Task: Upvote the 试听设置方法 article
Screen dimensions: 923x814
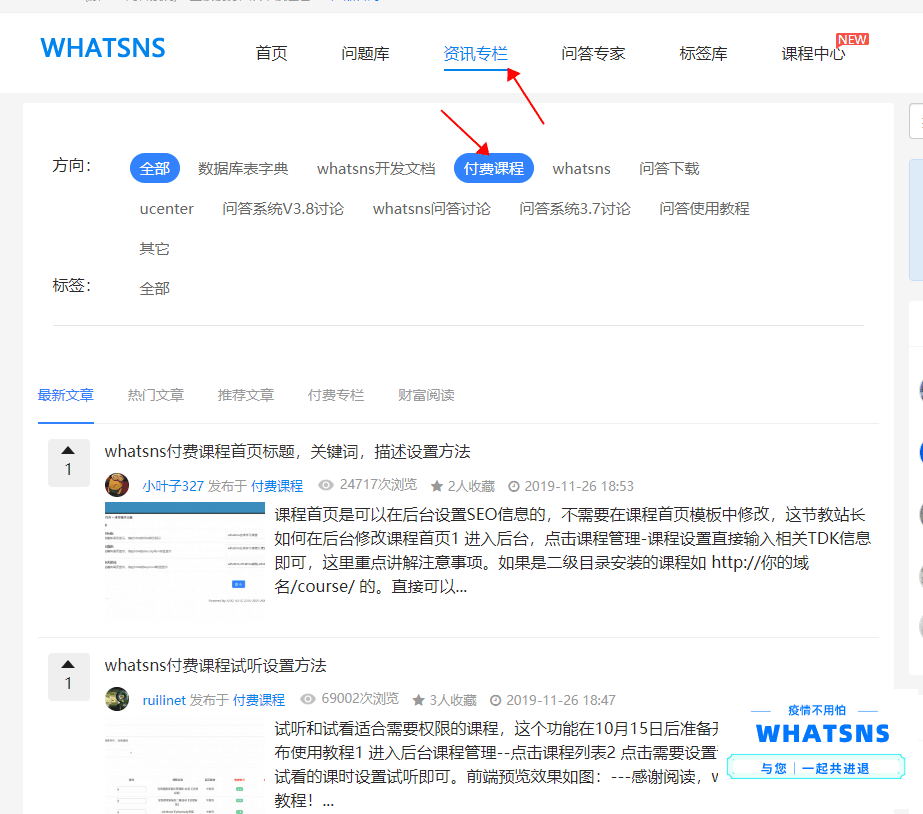Action: tap(68, 665)
